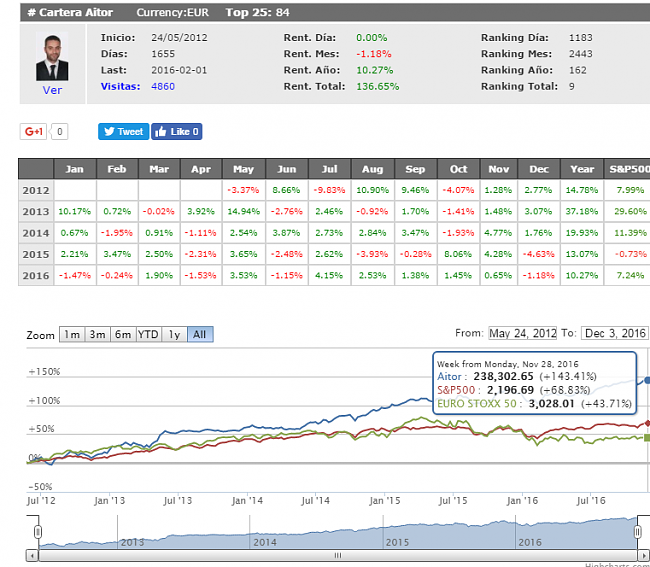The width and height of the screenshot is (650, 567).
Task: Click the 2015 row label
Action: tap(36, 254)
